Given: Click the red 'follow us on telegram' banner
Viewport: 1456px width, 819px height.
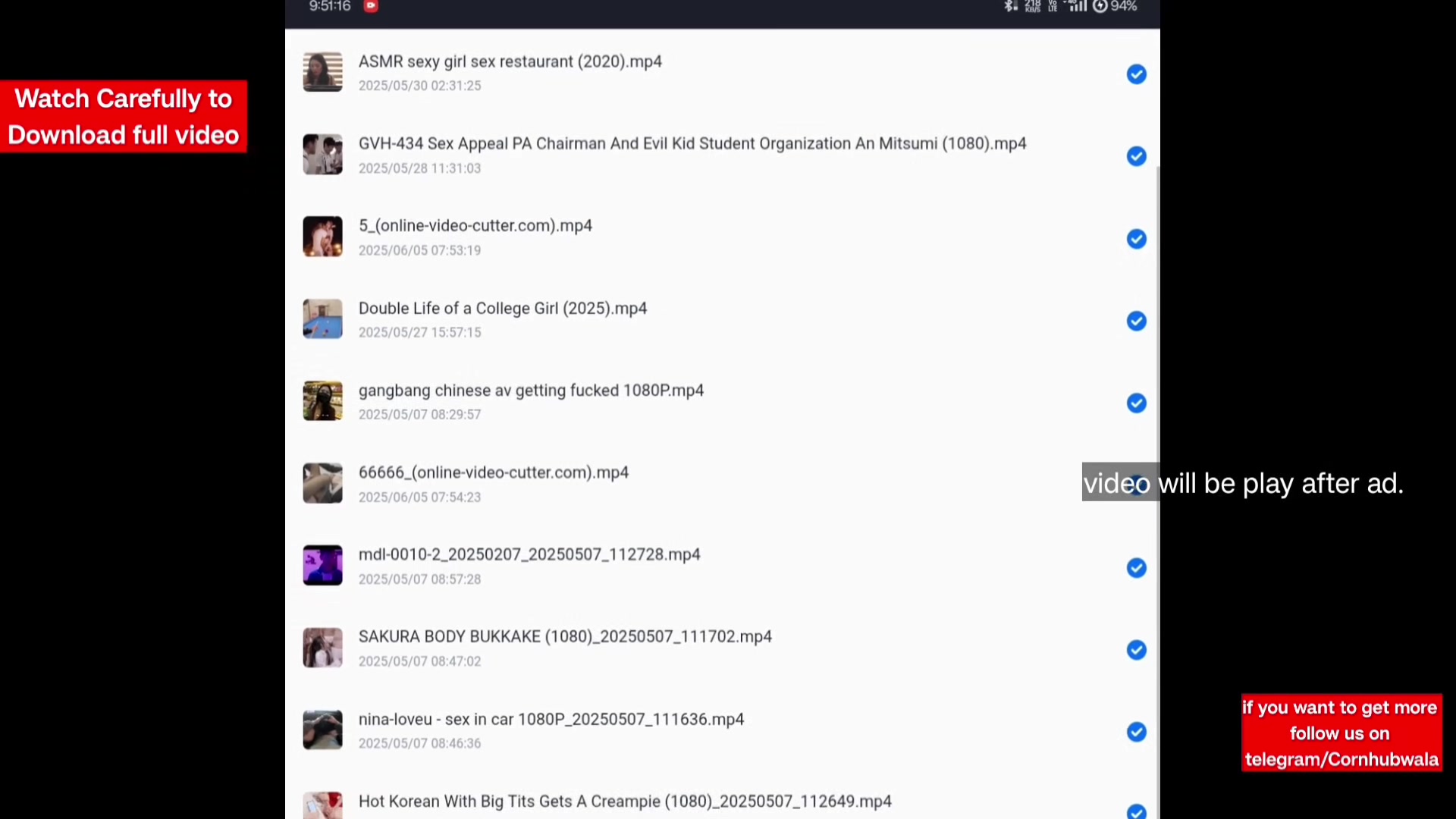Looking at the screenshot, I should [1341, 733].
